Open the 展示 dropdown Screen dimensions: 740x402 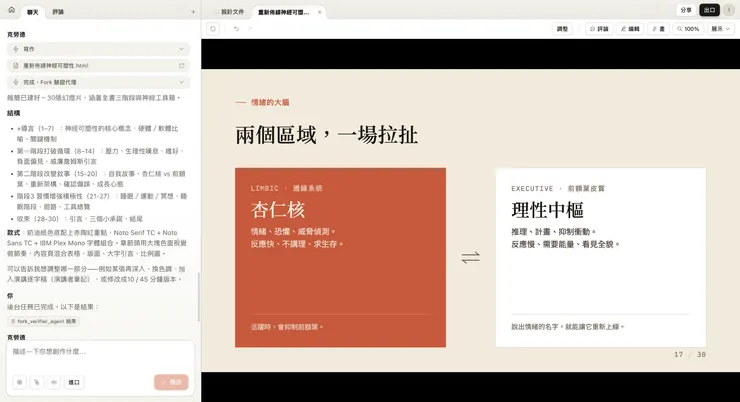coord(720,29)
